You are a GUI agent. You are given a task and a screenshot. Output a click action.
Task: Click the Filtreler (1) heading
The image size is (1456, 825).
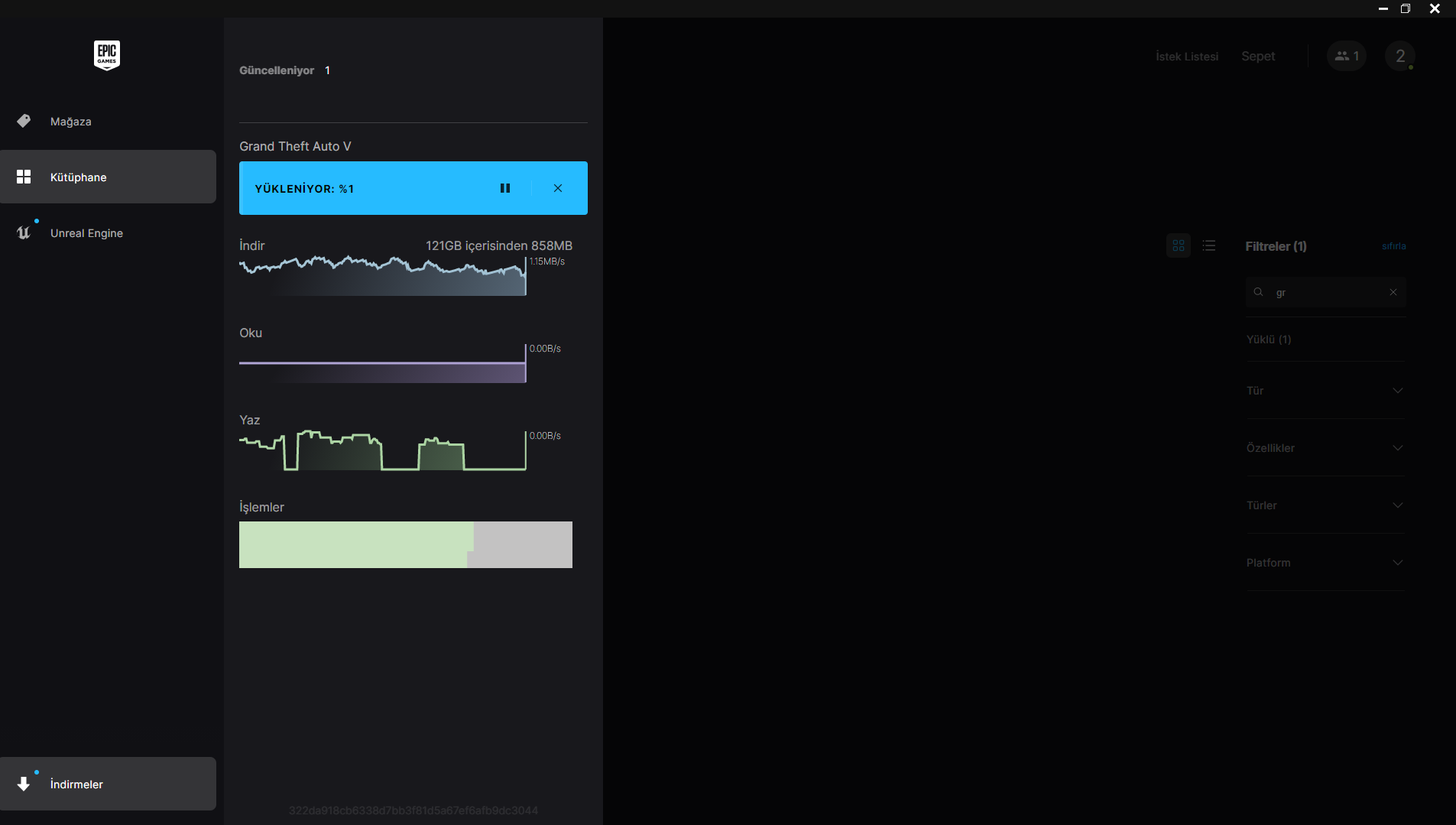1276,246
